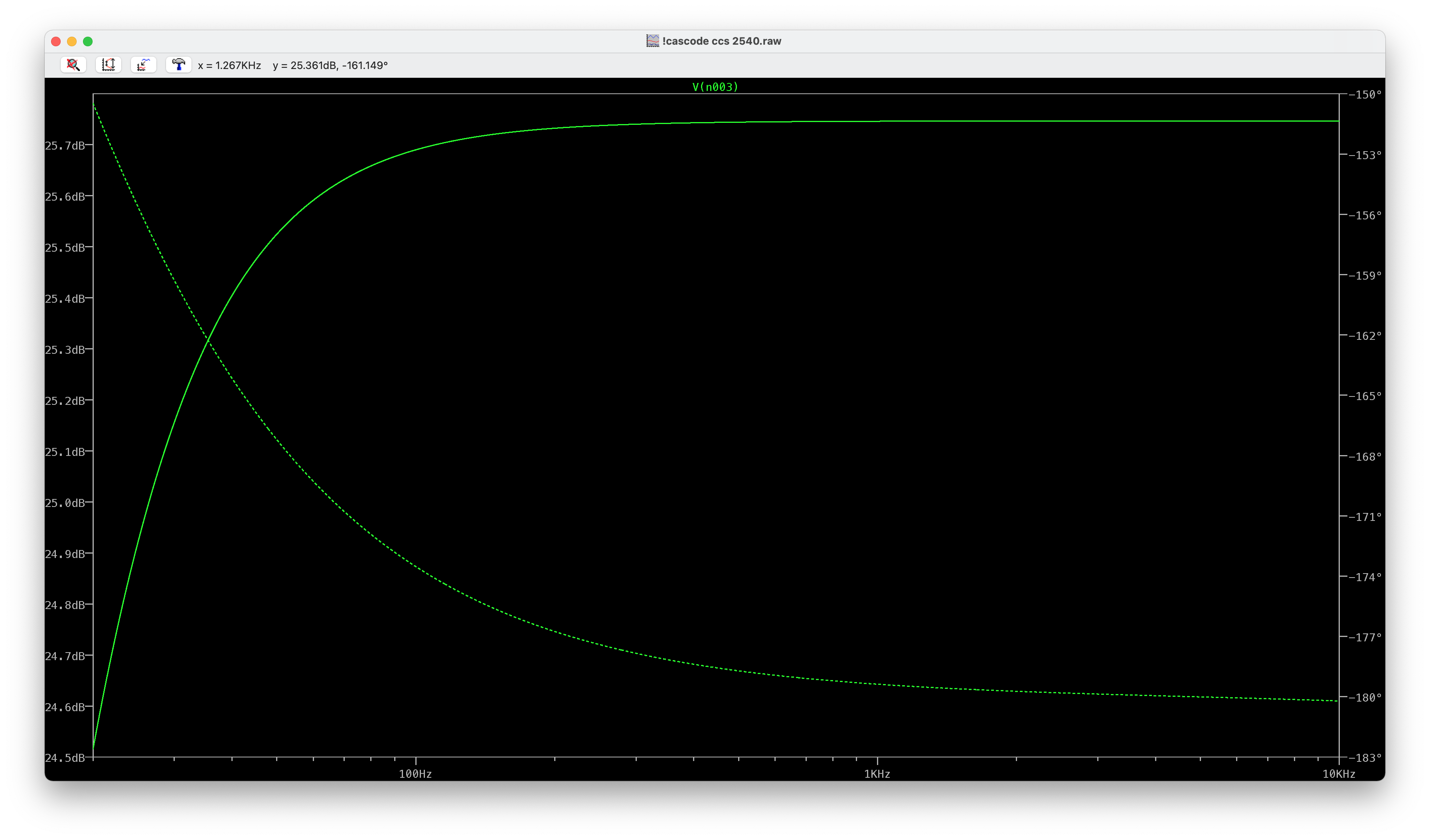Minimize window with yellow button
This screenshot has width=1430, height=840.
pos(72,41)
